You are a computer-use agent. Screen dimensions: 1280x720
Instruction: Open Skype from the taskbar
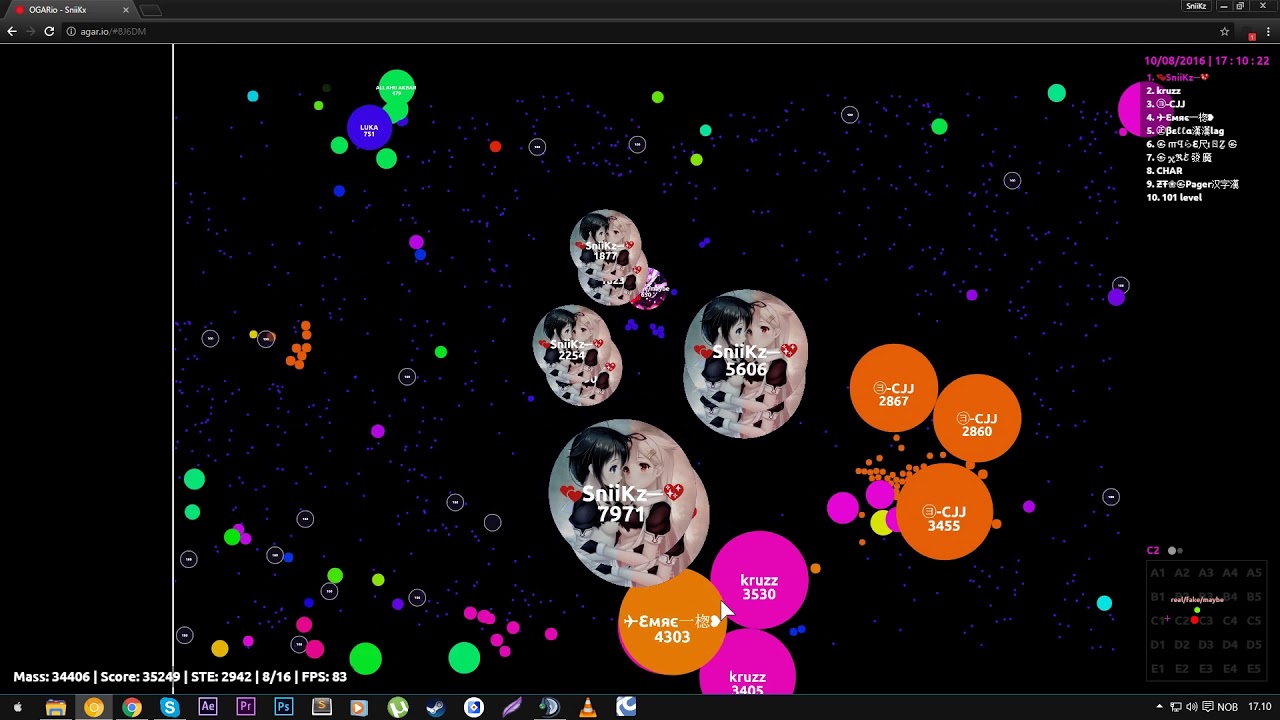point(169,707)
